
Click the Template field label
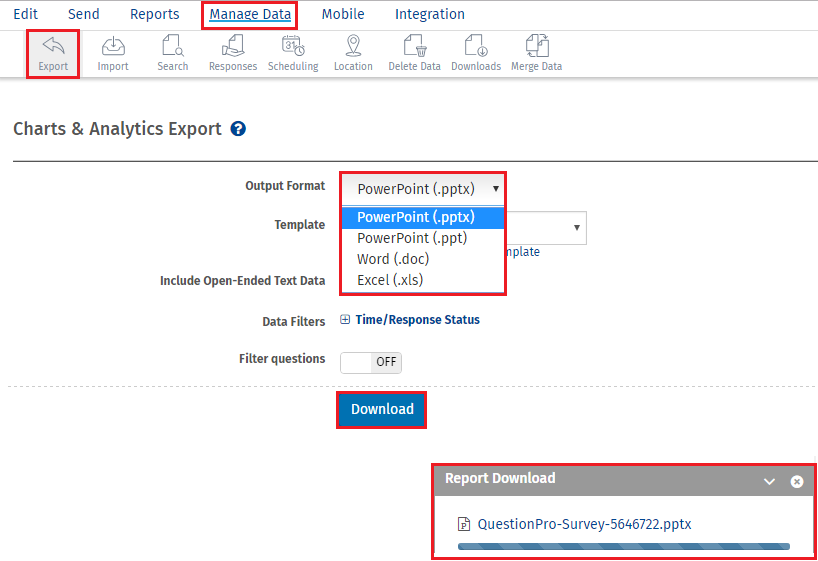[300, 225]
